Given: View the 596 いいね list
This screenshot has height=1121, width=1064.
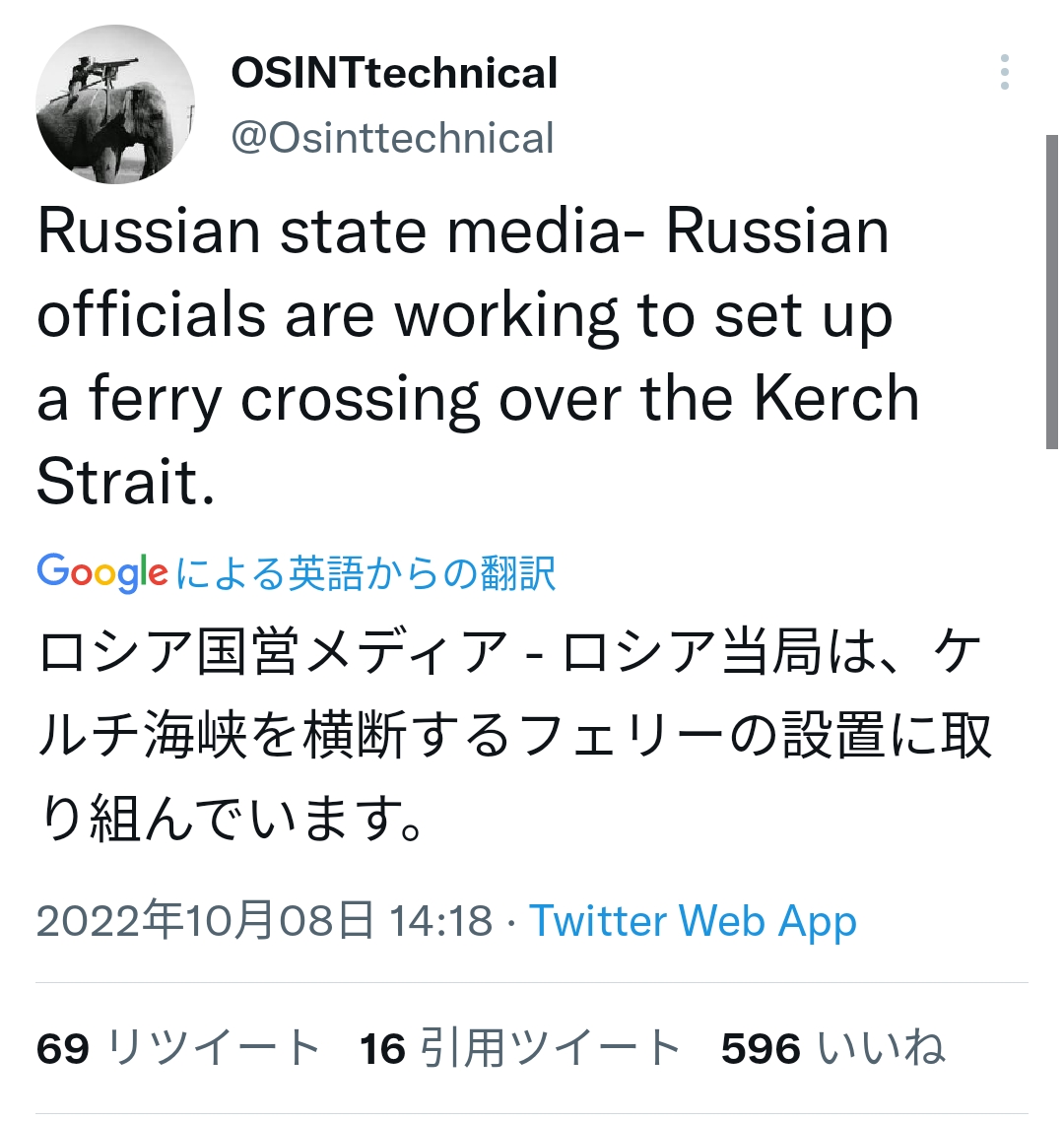Looking at the screenshot, I should (832, 1048).
